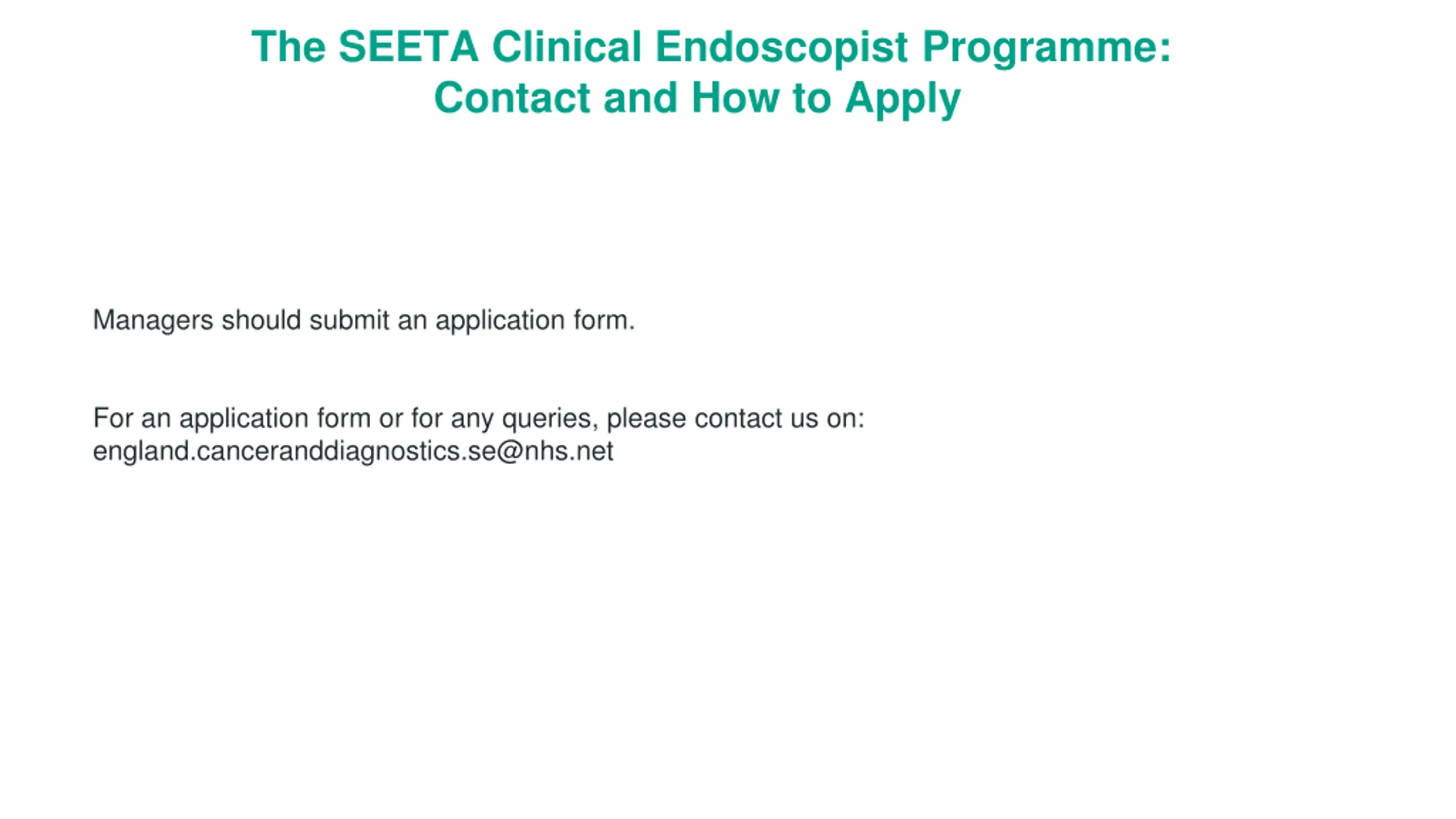Select the word Clinical in the heading
Screen dimensions: 1456x819
click(x=566, y=47)
